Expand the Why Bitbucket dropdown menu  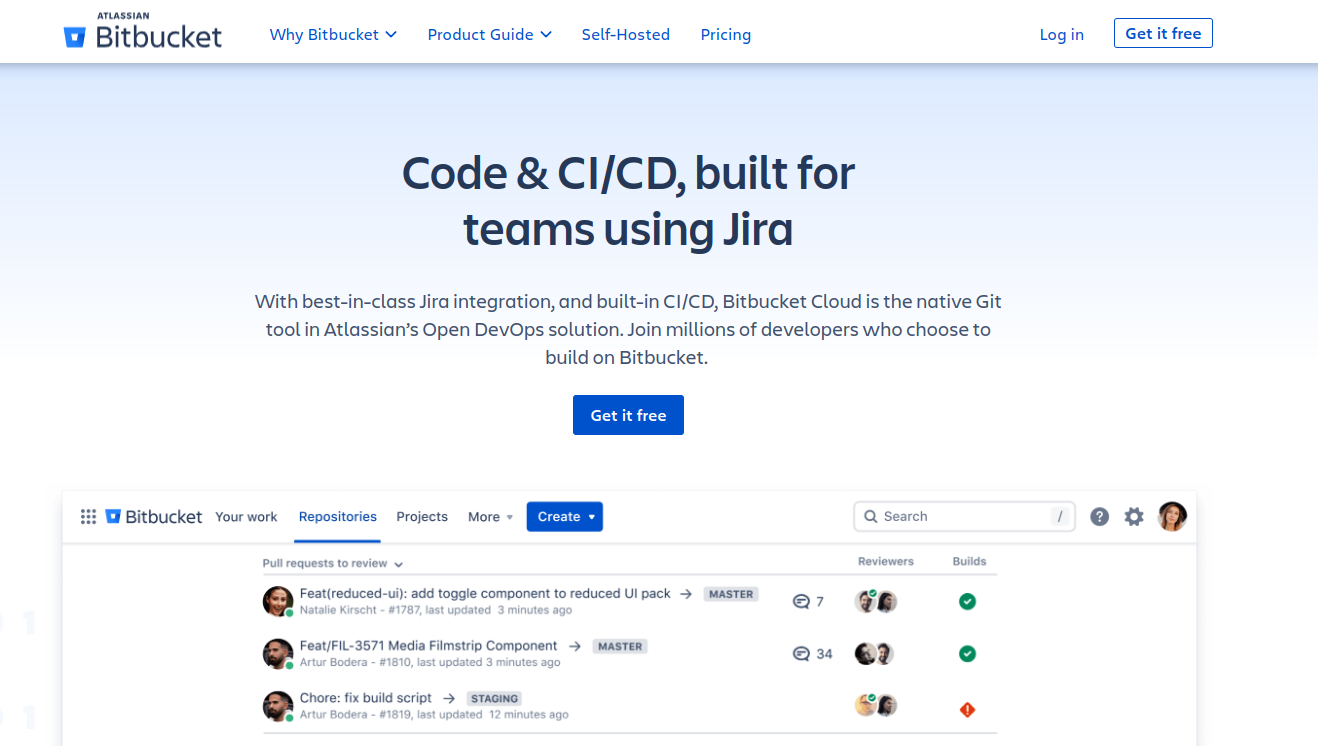[x=333, y=34]
